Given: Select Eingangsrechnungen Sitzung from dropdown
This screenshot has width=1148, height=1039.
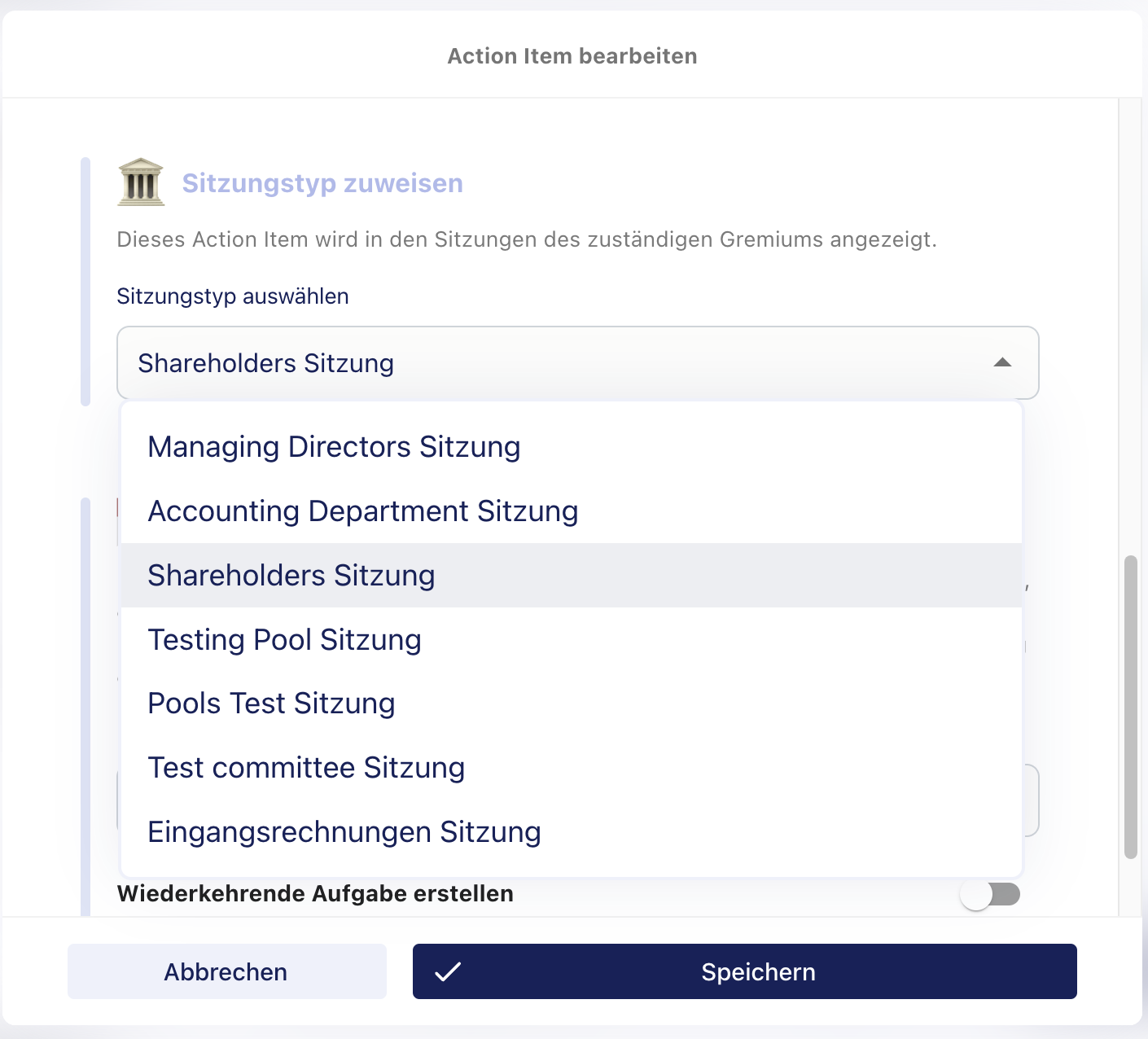Looking at the screenshot, I should pyautogui.click(x=572, y=832).
